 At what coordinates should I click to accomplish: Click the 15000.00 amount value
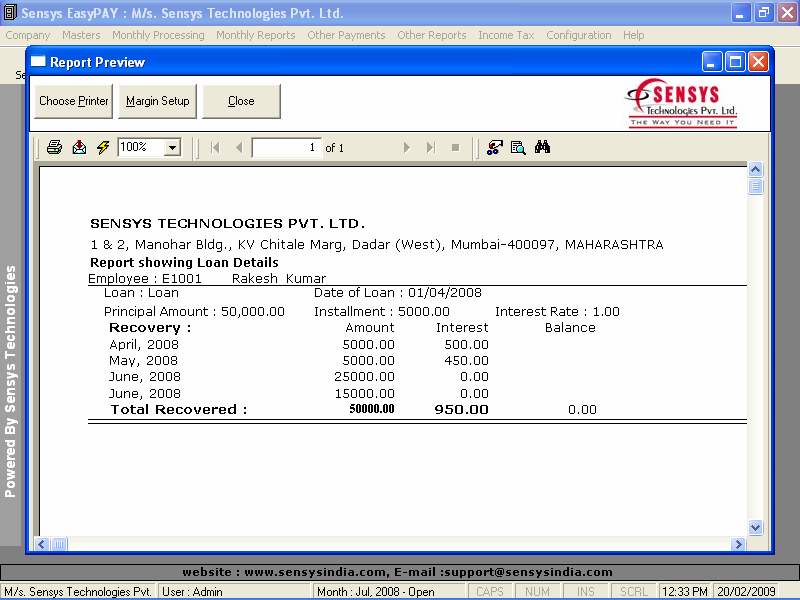pos(364,394)
